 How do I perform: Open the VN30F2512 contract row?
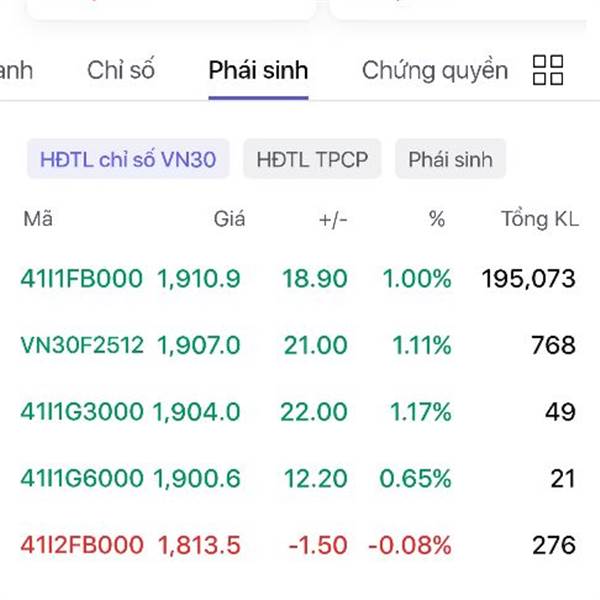click(x=82, y=346)
